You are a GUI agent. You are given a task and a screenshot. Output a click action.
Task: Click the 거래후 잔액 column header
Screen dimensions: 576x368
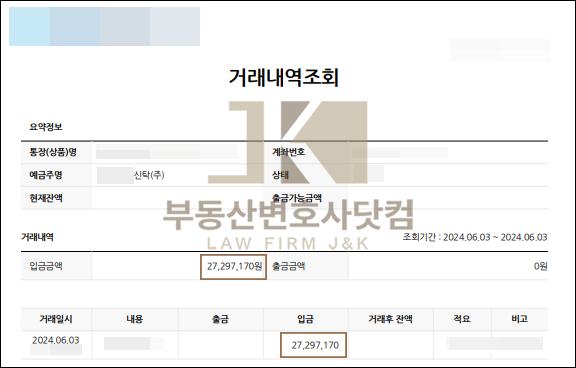pos(391,319)
